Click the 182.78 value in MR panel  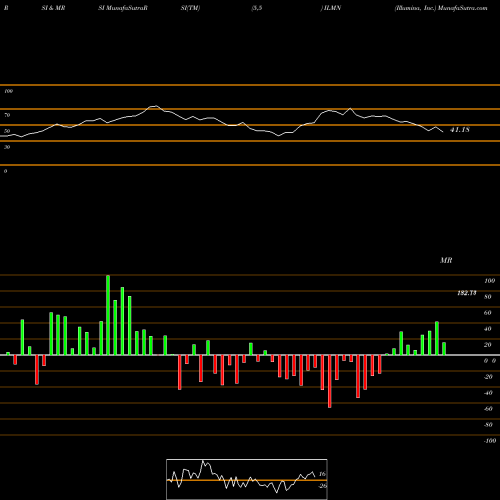coord(467,293)
